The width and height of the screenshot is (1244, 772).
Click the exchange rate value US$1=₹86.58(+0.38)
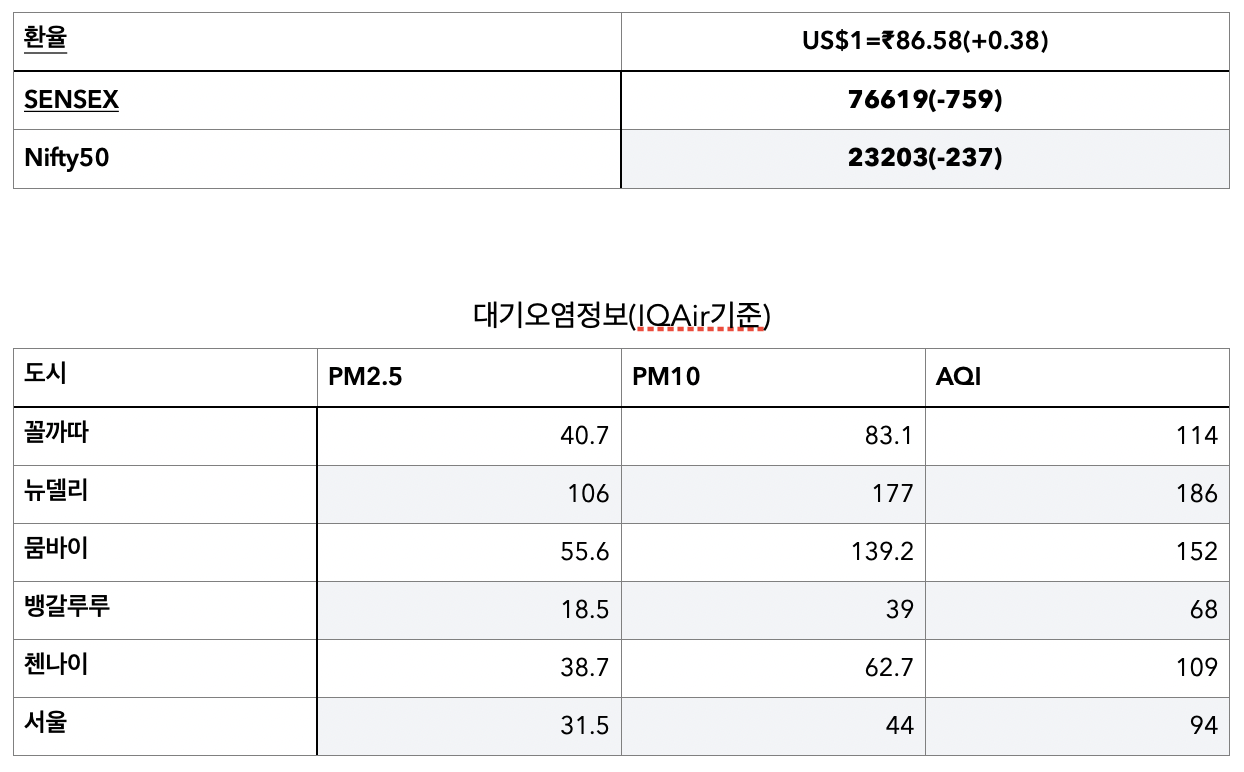(x=925, y=41)
